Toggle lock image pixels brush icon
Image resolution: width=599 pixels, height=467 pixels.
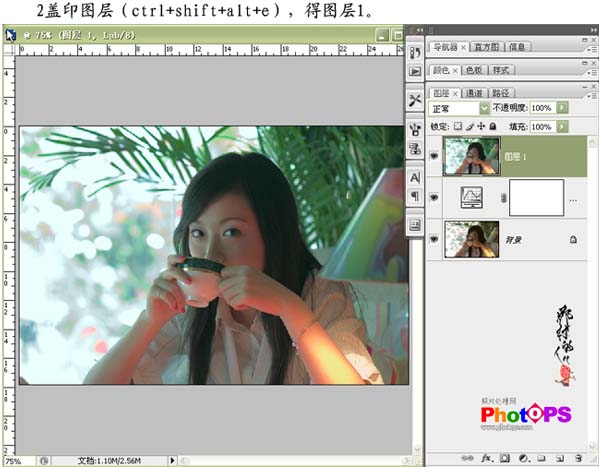tap(470, 126)
